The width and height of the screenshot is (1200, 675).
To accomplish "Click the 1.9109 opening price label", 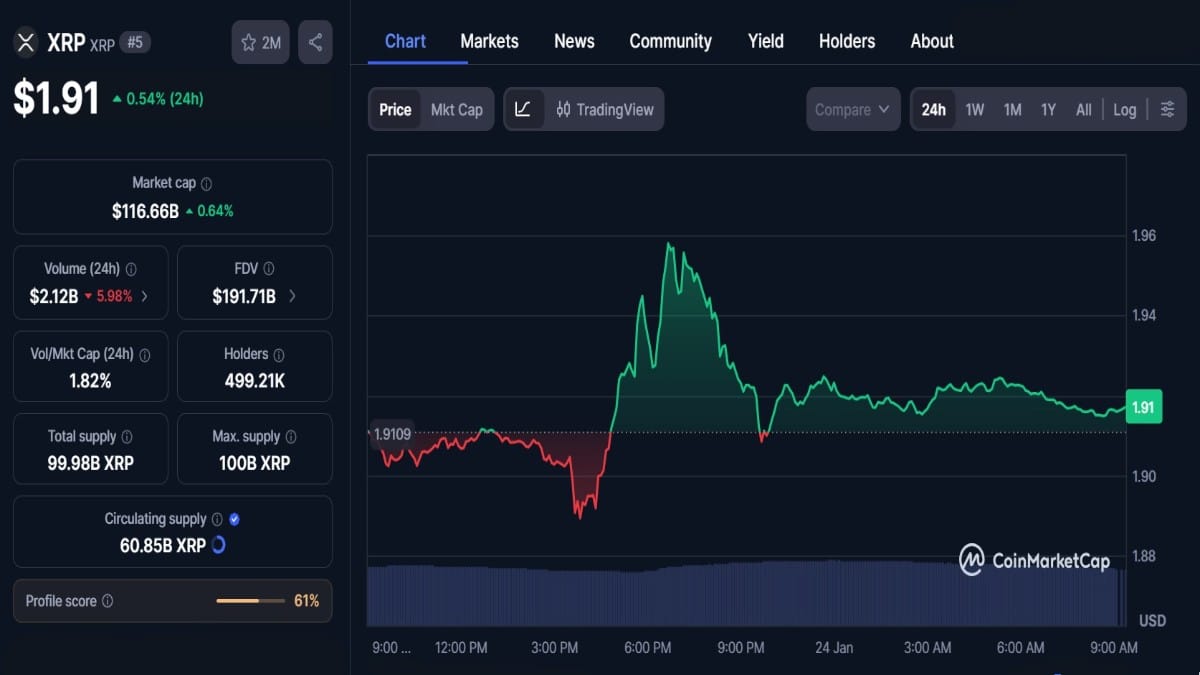I will pos(390,434).
